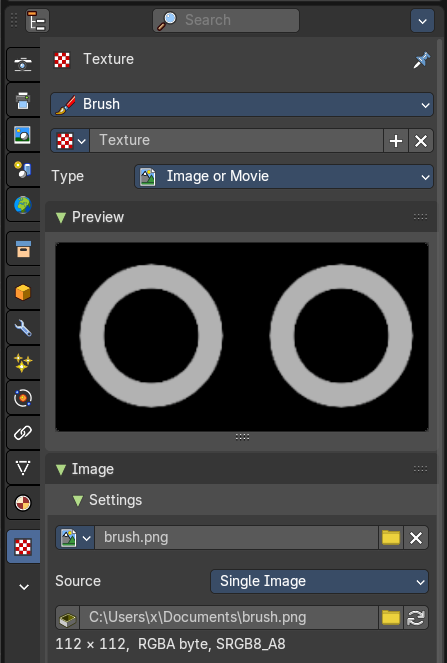Click the Source label
The image size is (447, 663).
78,581
